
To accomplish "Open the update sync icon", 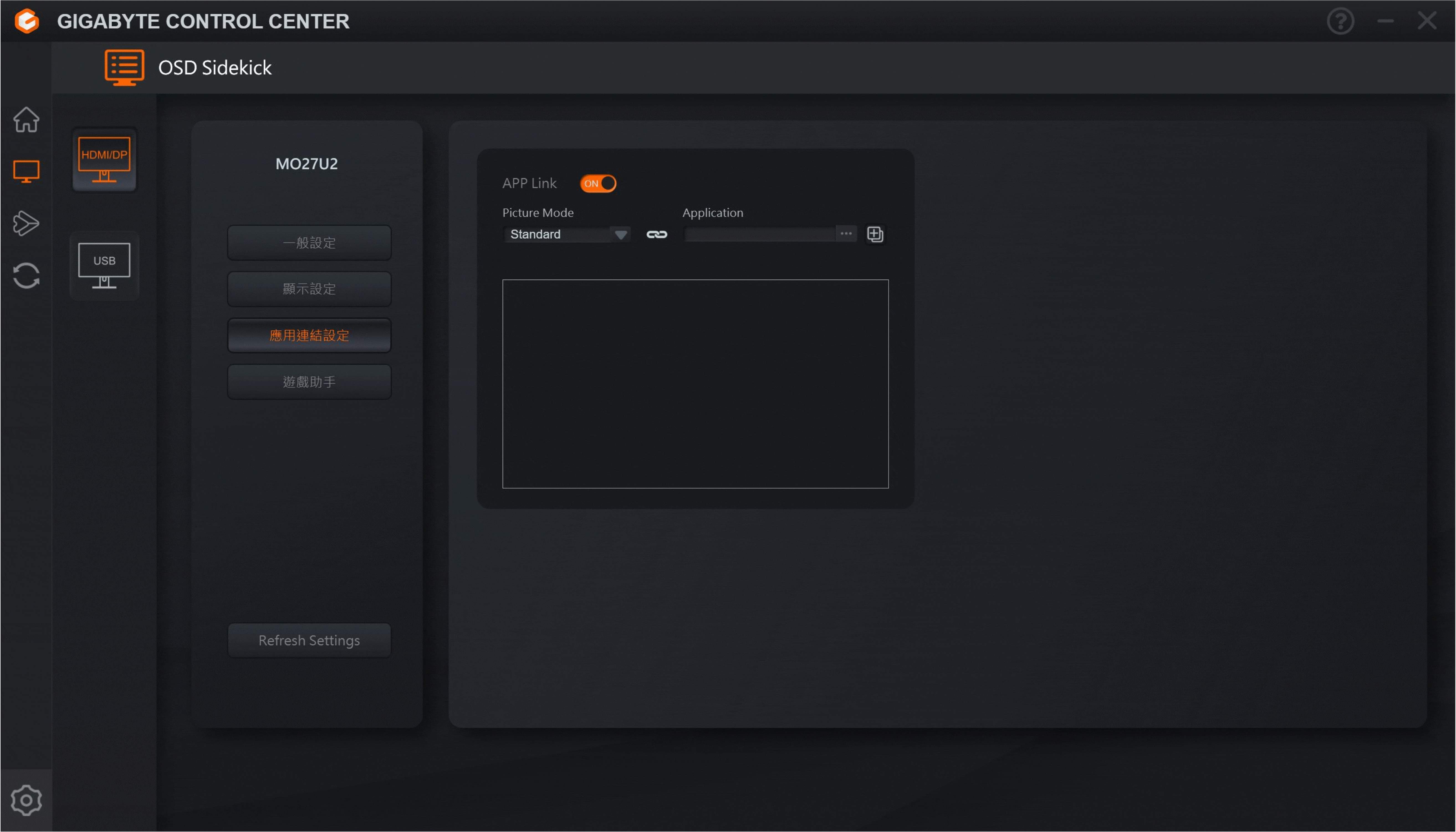I will click(x=26, y=275).
